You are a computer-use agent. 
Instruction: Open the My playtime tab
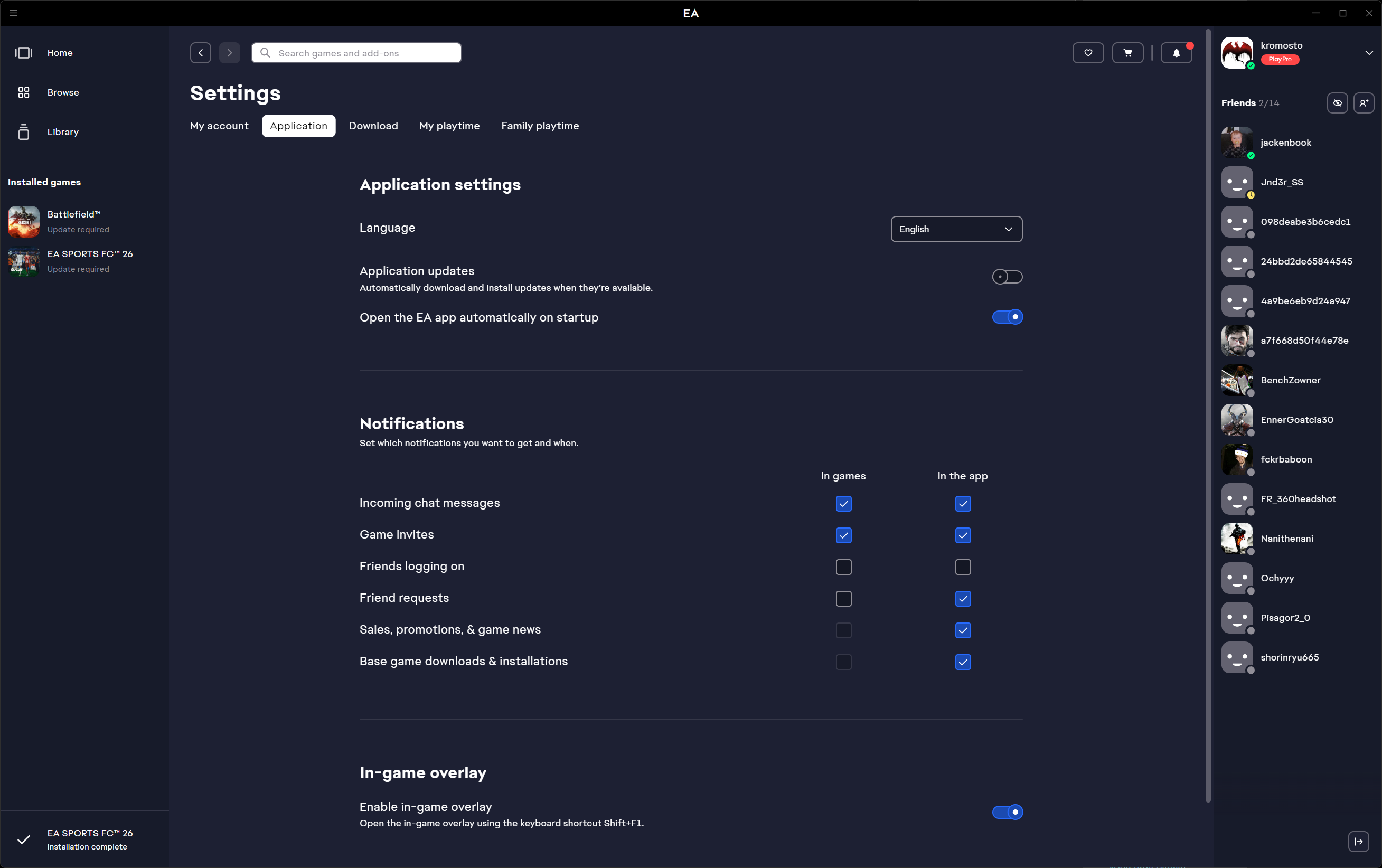[449, 126]
